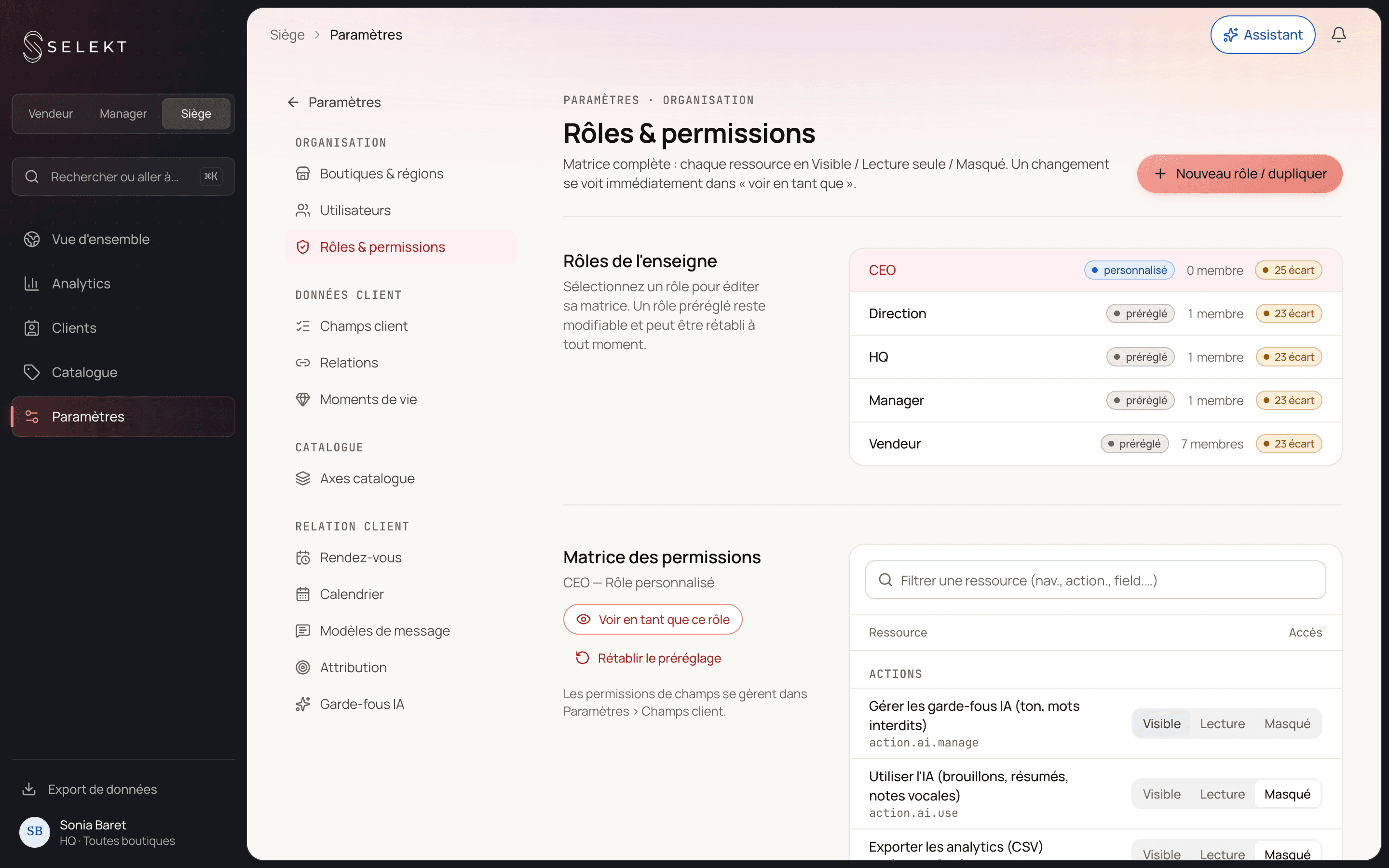Image resolution: width=1389 pixels, height=868 pixels.
Task: Set action.ai.manage access to Visible
Action: [x=1162, y=723]
